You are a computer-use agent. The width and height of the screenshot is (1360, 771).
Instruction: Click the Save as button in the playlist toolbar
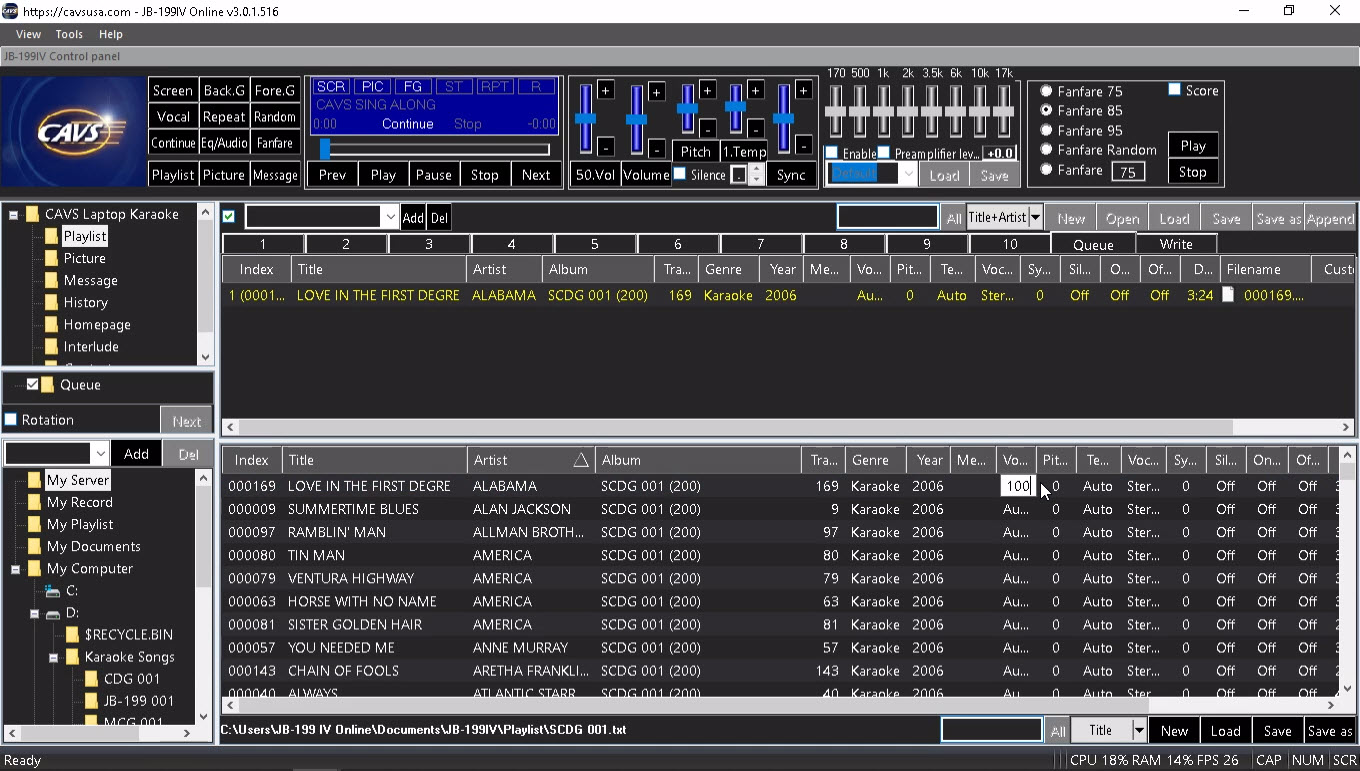1277,218
